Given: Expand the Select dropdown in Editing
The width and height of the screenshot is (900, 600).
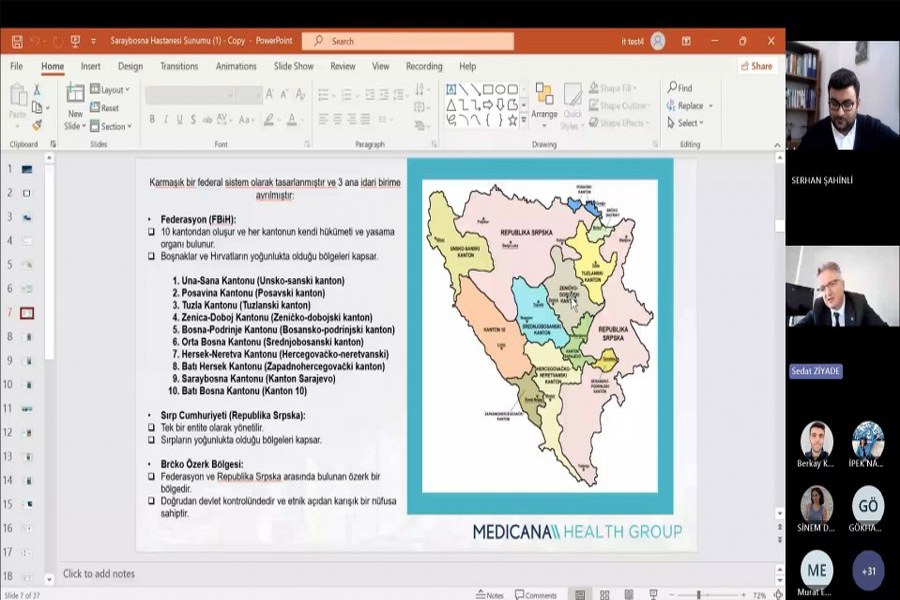Looking at the screenshot, I should pos(689,123).
